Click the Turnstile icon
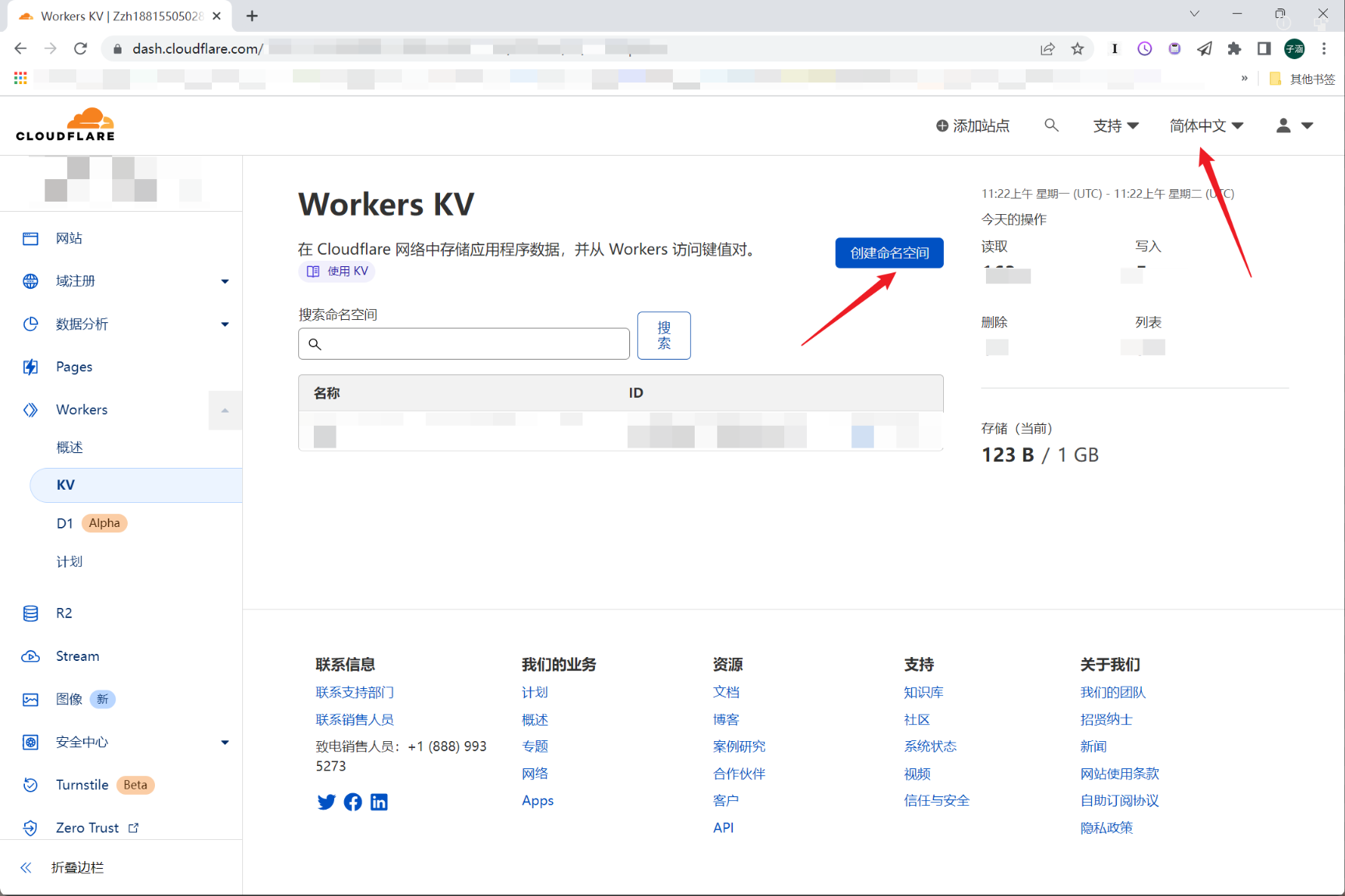 click(30, 785)
